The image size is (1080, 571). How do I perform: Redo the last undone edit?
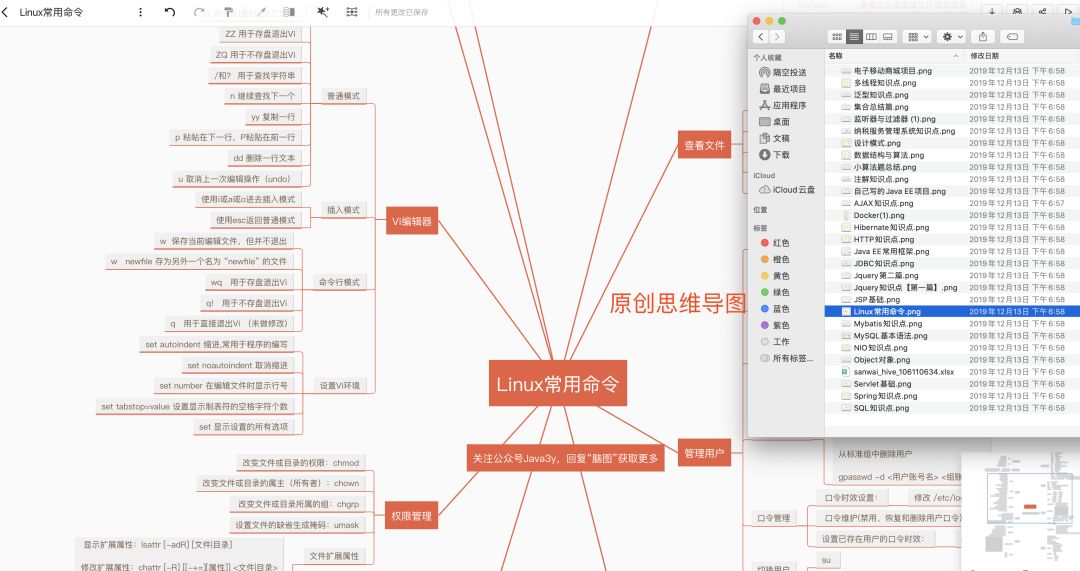coord(198,12)
